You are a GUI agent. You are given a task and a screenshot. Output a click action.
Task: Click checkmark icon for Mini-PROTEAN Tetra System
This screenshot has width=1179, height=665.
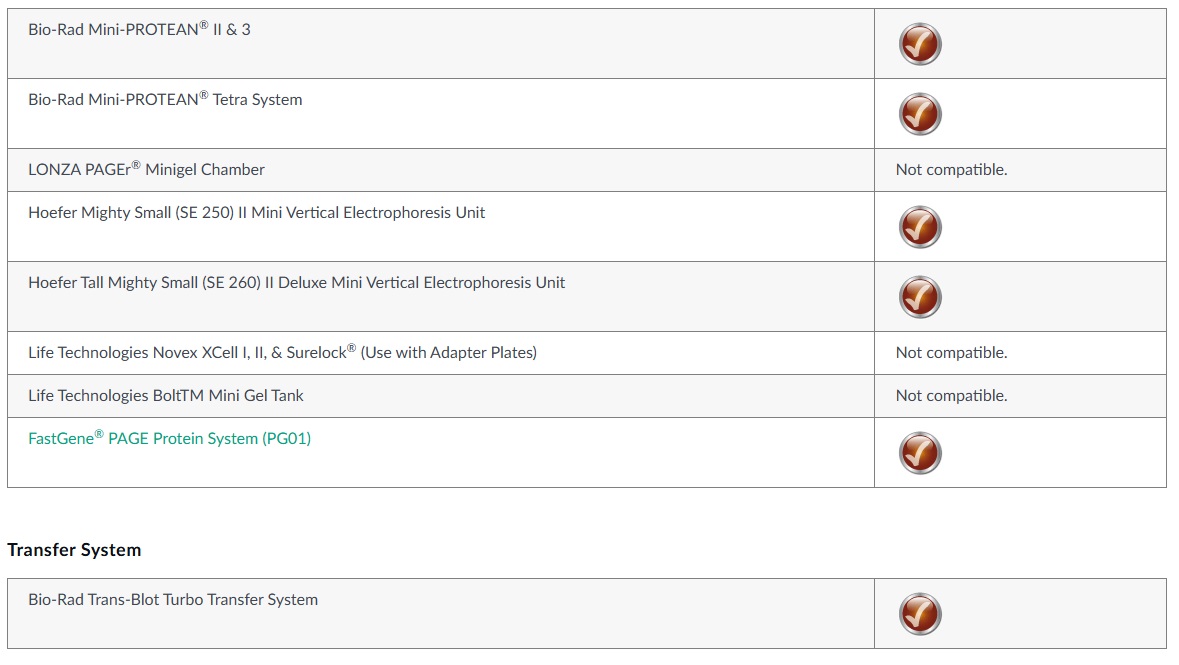tap(919, 114)
